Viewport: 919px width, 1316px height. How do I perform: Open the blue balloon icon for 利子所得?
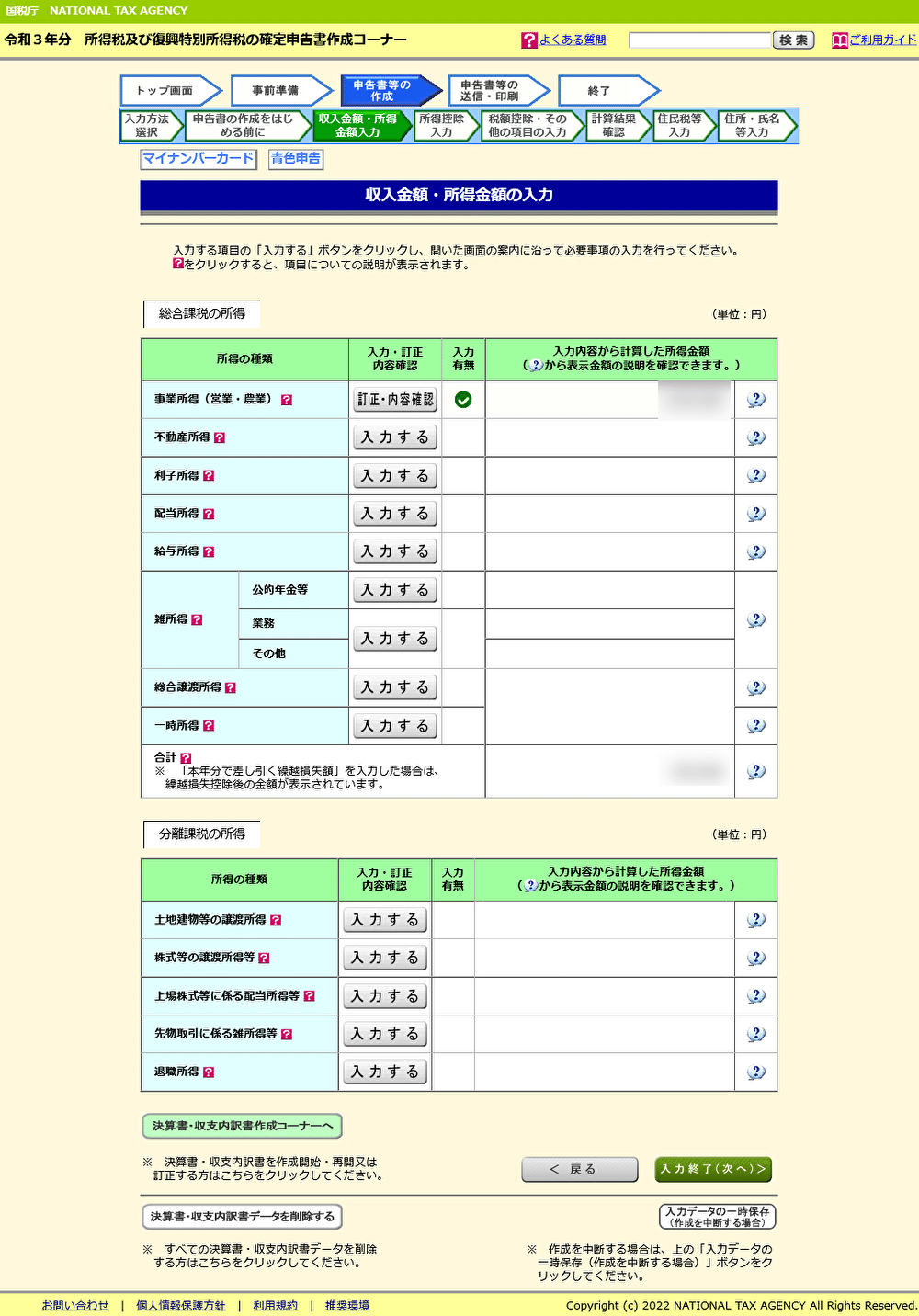click(x=755, y=475)
